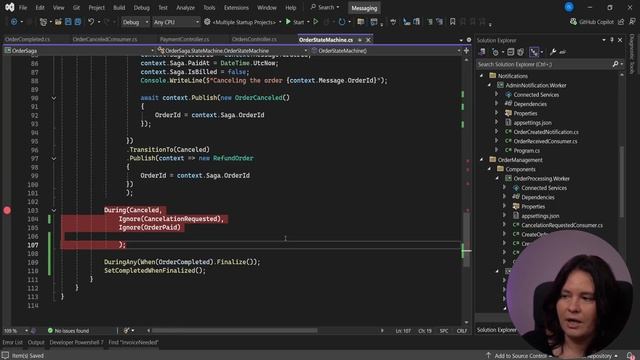640x360 pixels.
Task: Click Pending Changes Filter clock icon
Action: (495, 52)
